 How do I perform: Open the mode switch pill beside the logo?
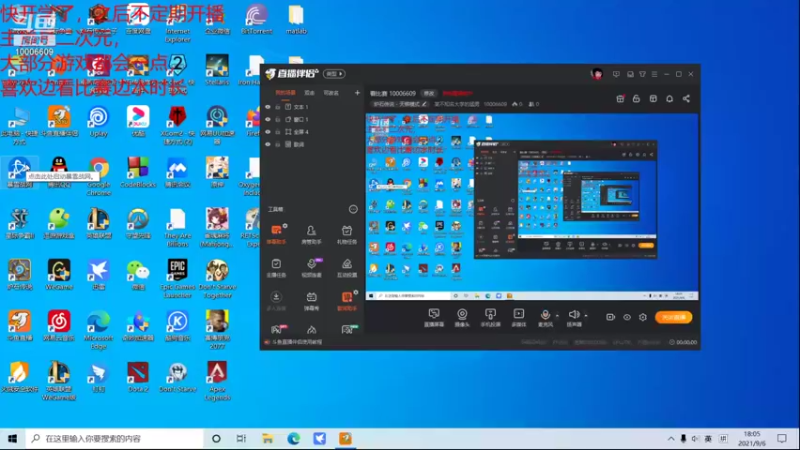coord(334,74)
